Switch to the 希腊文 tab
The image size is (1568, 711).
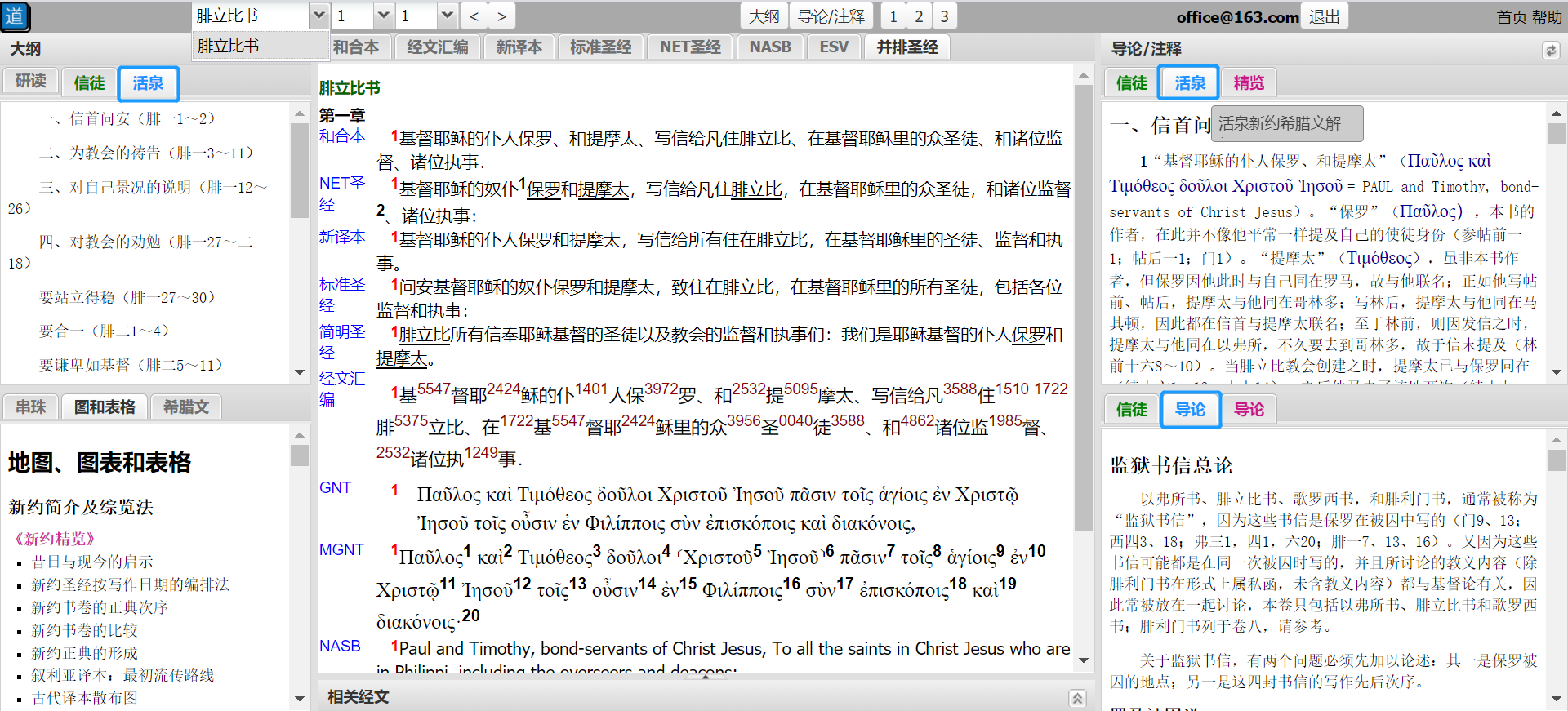point(186,407)
